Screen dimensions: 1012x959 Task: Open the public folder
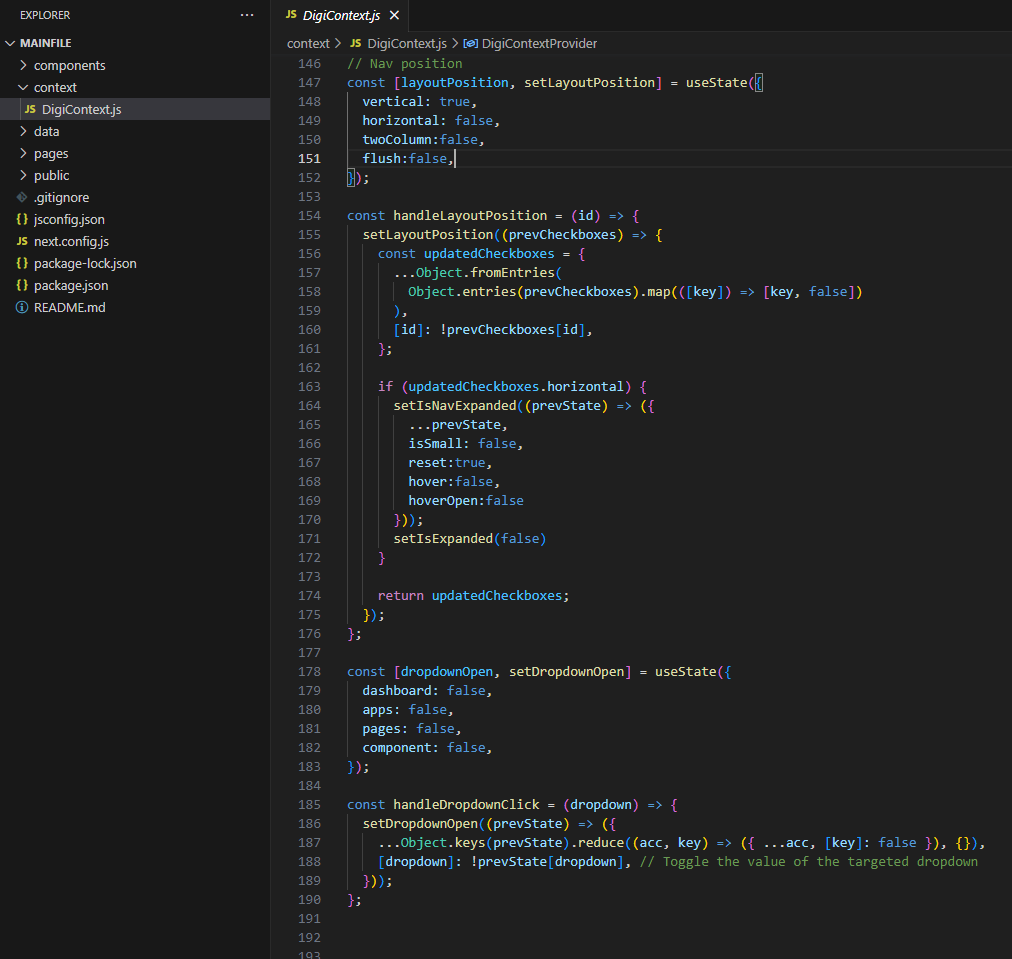point(51,176)
